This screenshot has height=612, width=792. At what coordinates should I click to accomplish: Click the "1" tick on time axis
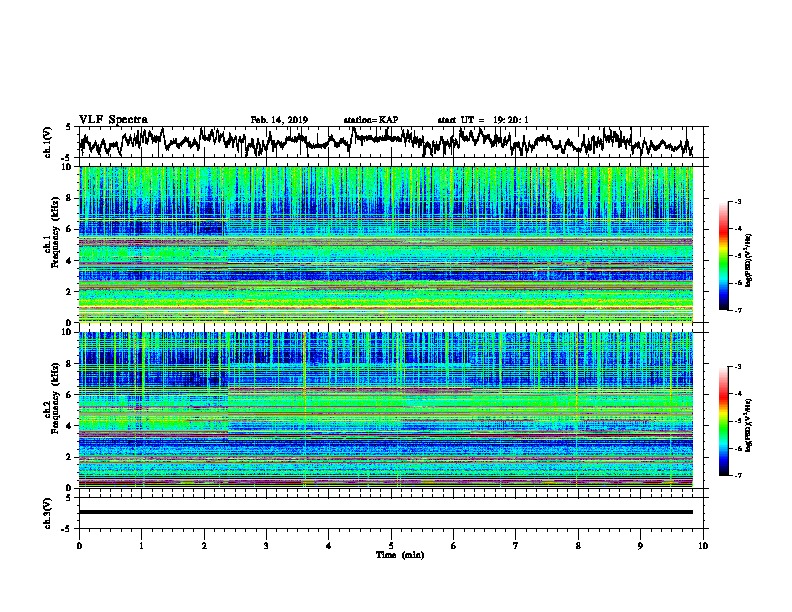(x=141, y=546)
